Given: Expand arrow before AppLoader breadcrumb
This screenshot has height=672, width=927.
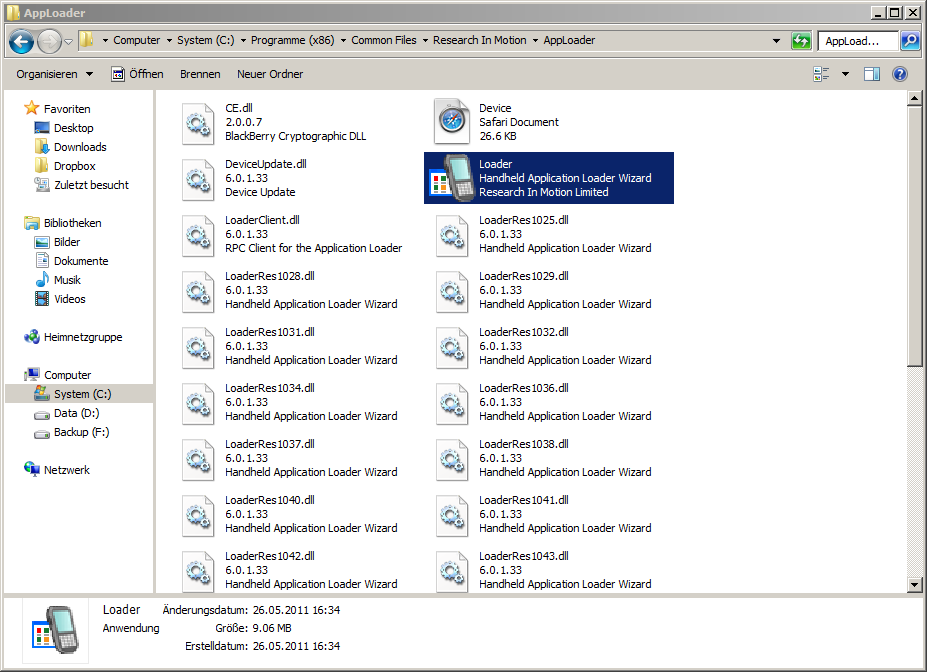Looking at the screenshot, I should click(536, 41).
